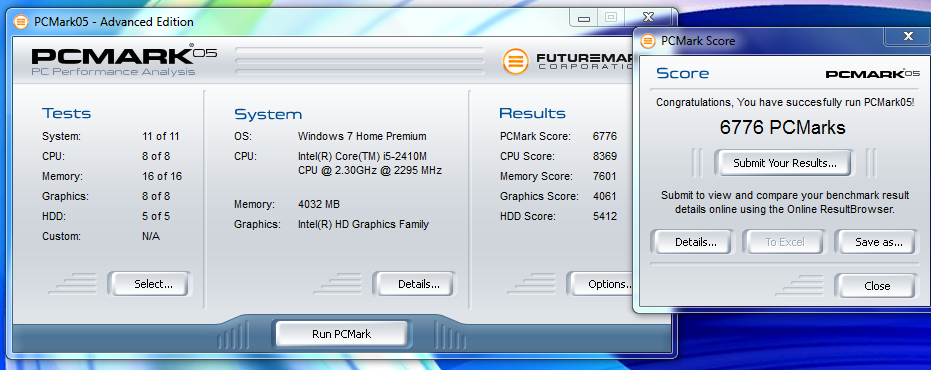Click the '6776 PCMarks' score text
The image size is (931, 370).
click(783, 128)
